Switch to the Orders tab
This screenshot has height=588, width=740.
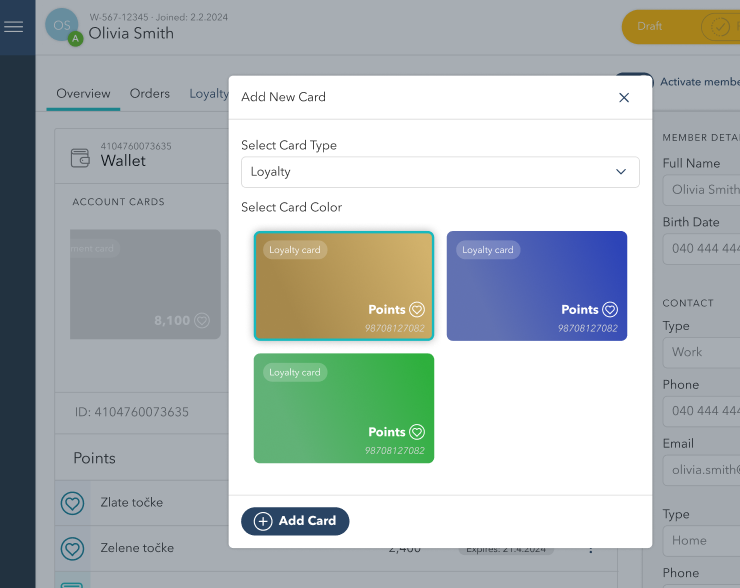[x=150, y=93]
